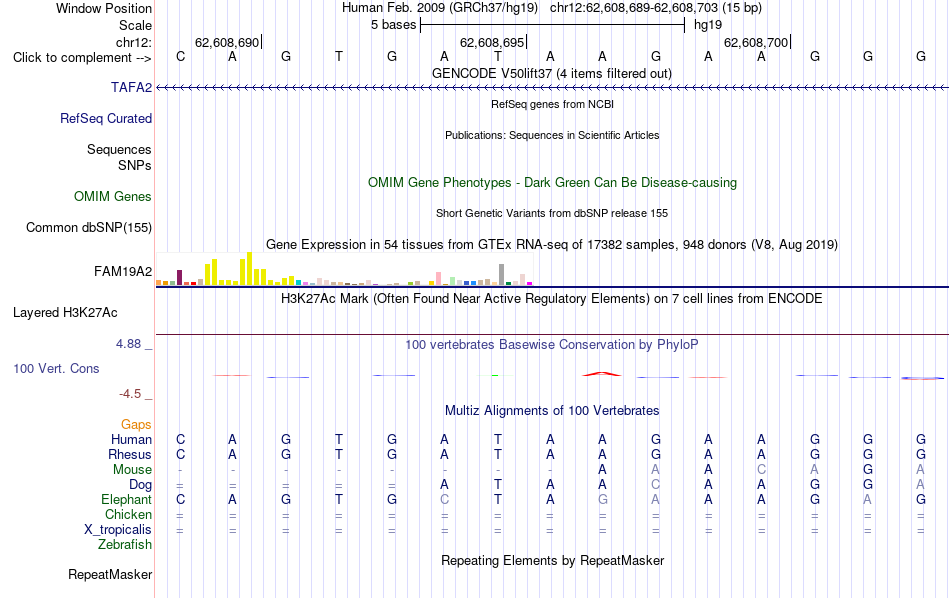The width and height of the screenshot is (950, 598).
Task: Select the Rhesus alignment row label
Action: click(x=130, y=454)
